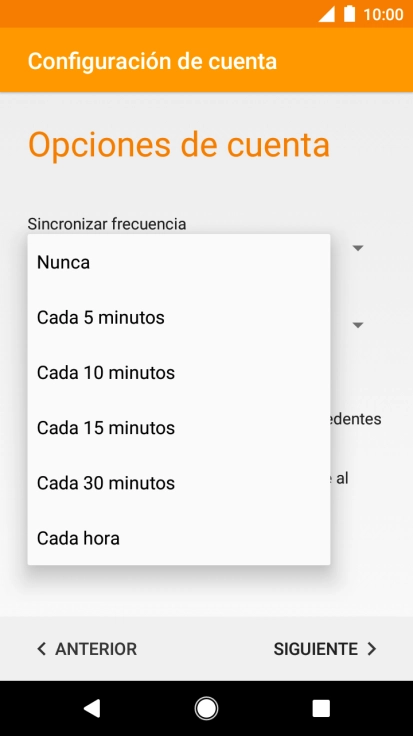
Task: Tap the Android back navigation icon
Action: 92,708
